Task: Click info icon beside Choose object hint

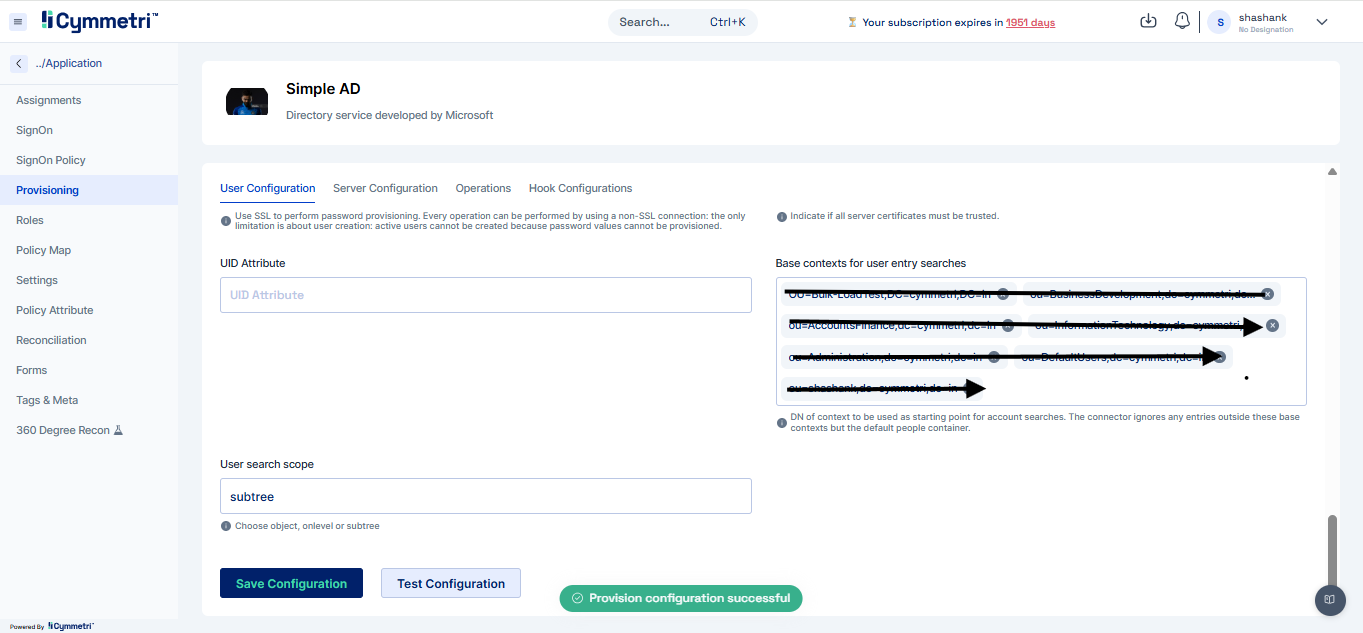Action: (225, 526)
